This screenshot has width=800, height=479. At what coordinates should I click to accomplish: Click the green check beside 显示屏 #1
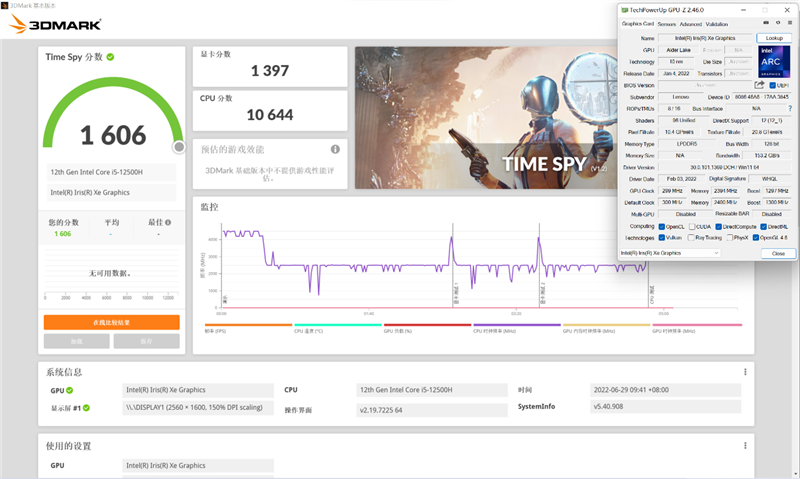click(86, 408)
